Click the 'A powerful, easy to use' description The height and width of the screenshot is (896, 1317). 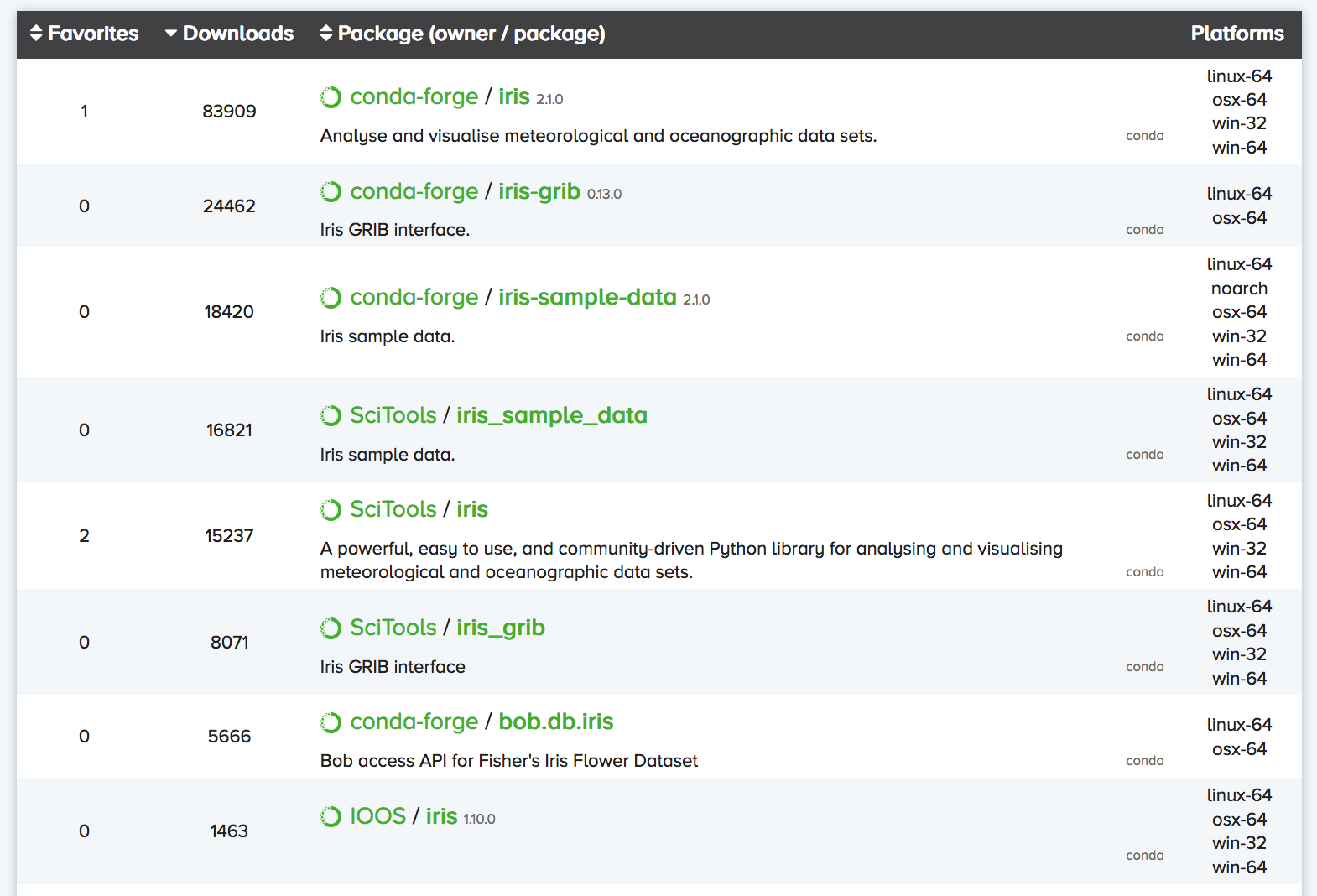[691, 560]
